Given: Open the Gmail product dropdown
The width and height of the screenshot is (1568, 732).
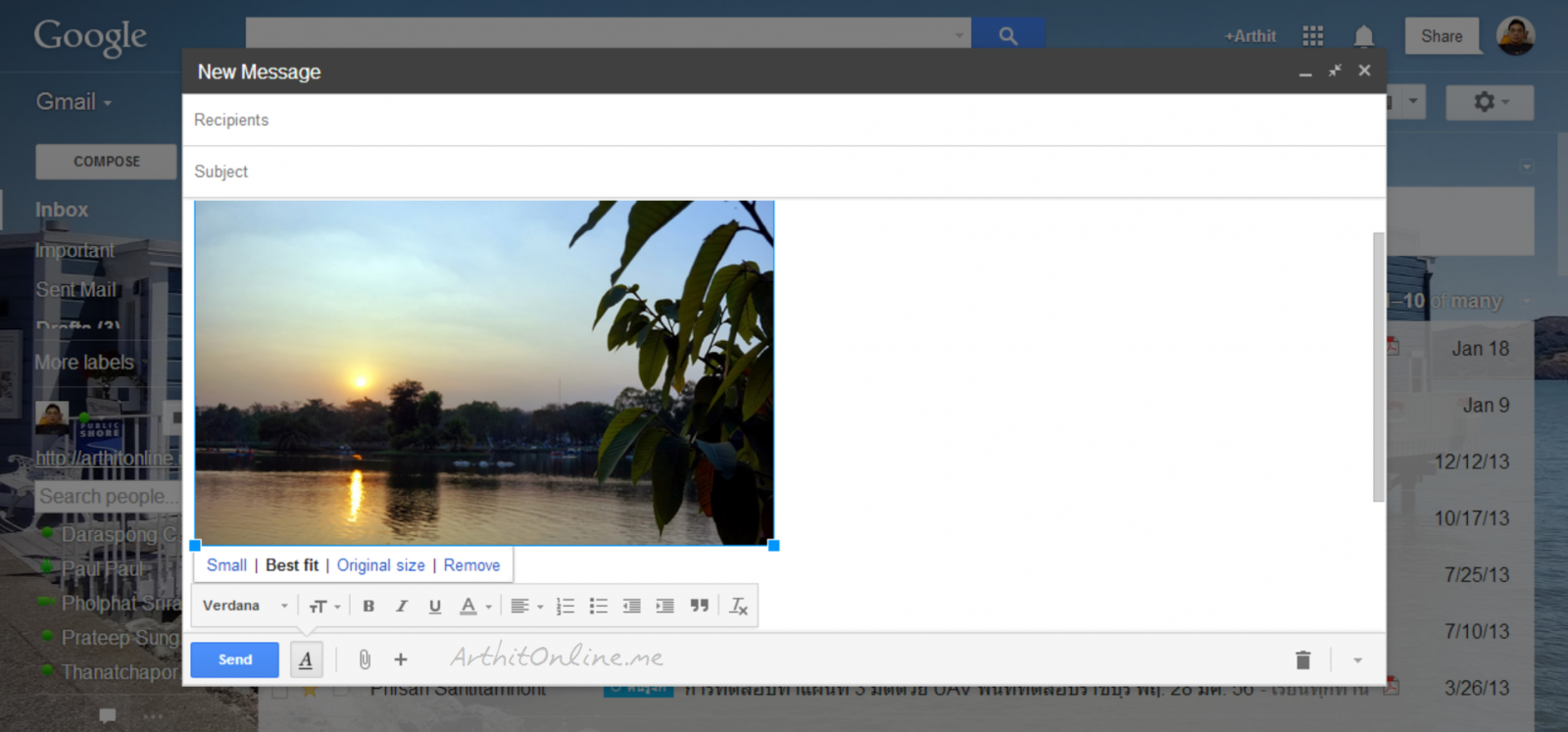Looking at the screenshot, I should [x=73, y=102].
